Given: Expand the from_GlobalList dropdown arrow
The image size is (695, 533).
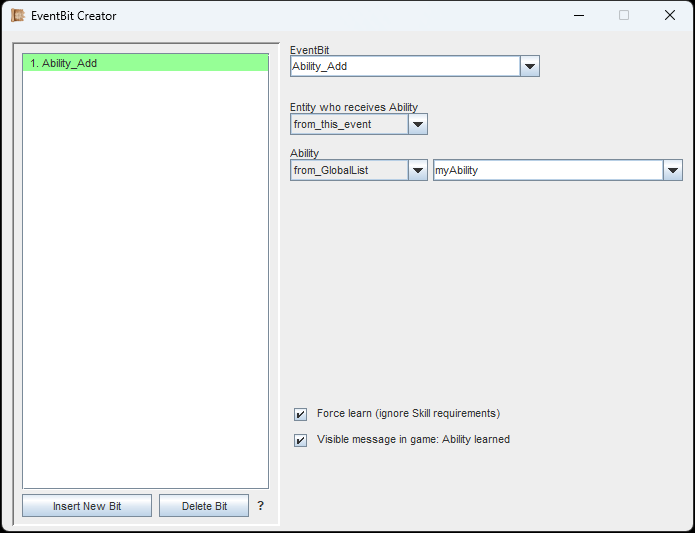Looking at the screenshot, I should point(418,171).
